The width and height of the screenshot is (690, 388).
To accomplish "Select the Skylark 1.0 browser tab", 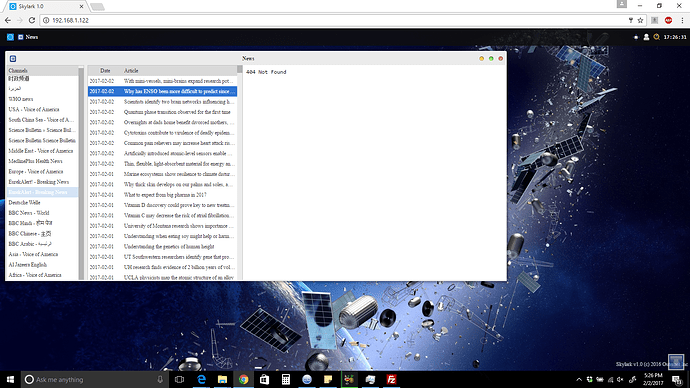I will (44, 7).
